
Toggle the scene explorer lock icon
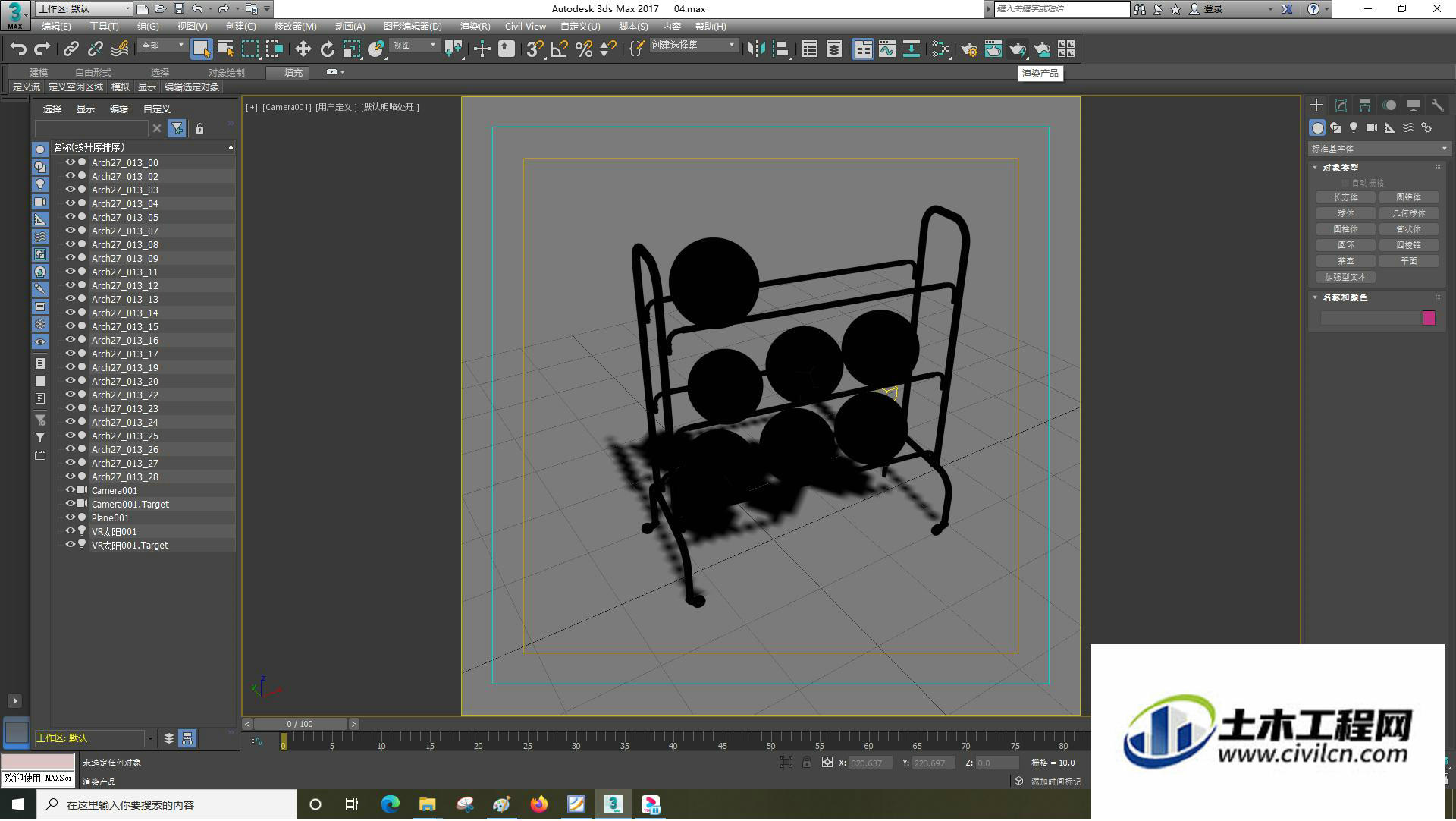[199, 128]
